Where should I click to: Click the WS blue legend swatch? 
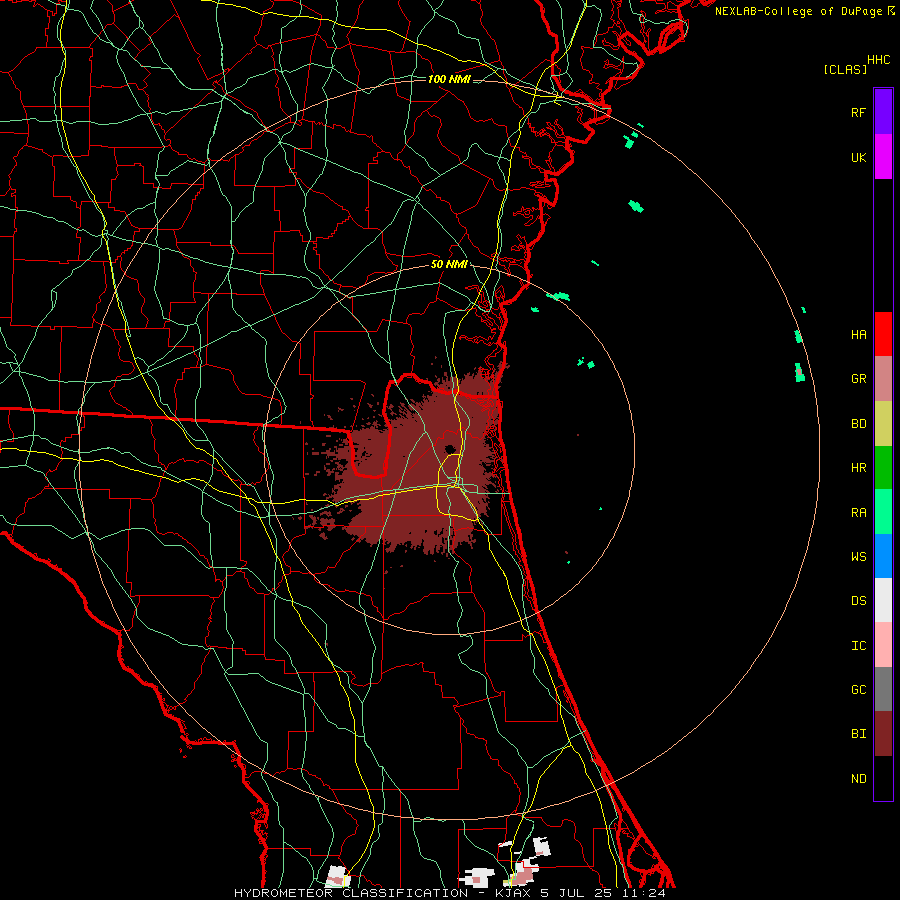(883, 556)
